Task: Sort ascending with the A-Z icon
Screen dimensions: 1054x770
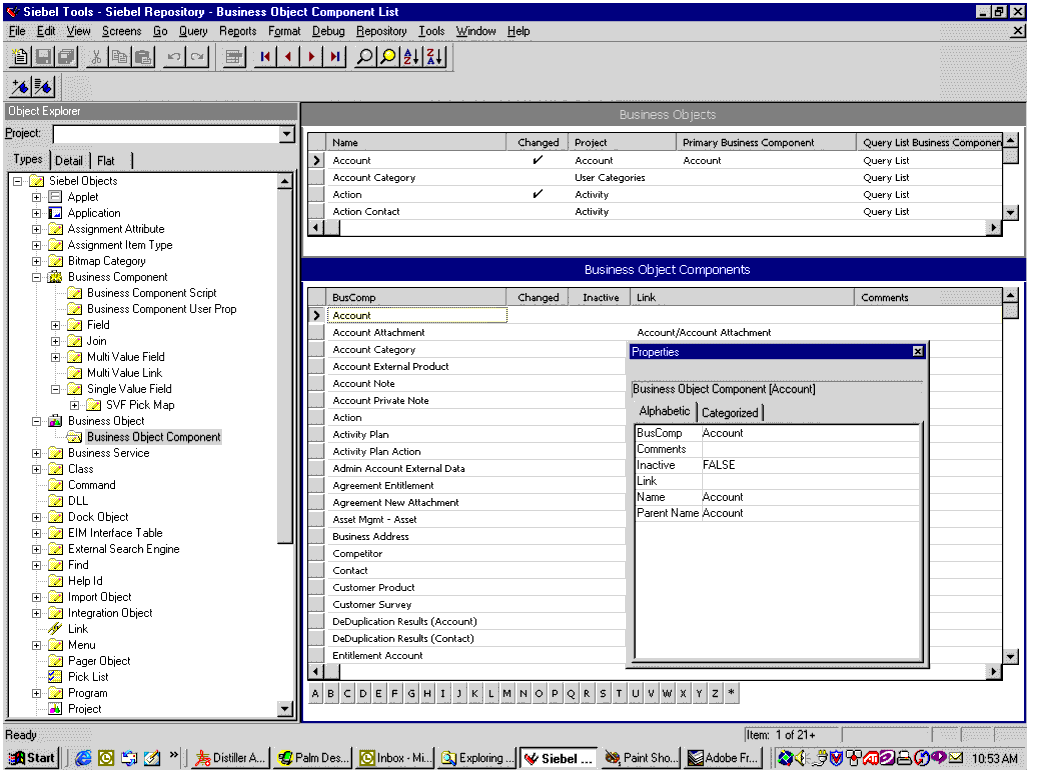Action: click(411, 57)
